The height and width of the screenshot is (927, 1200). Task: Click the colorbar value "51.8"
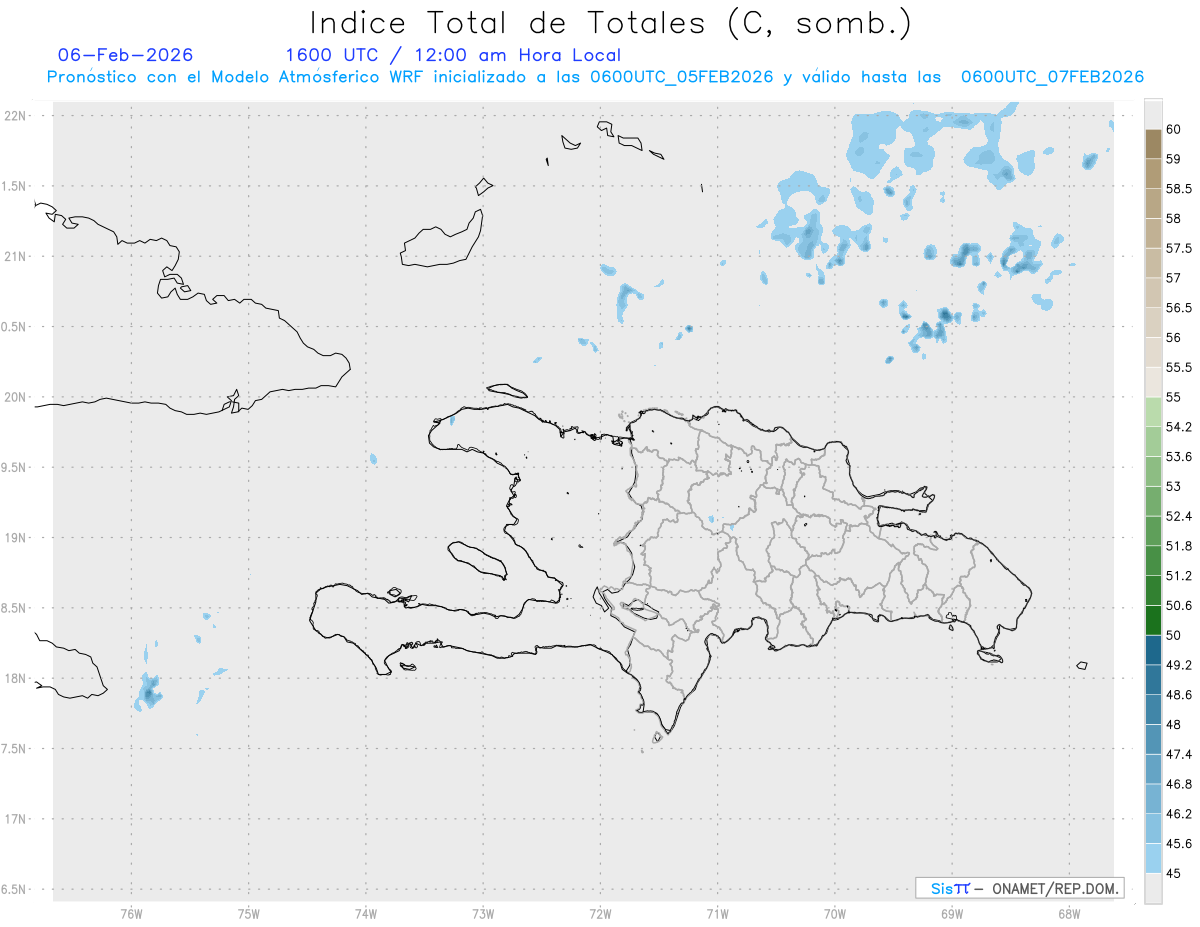(x=1179, y=546)
